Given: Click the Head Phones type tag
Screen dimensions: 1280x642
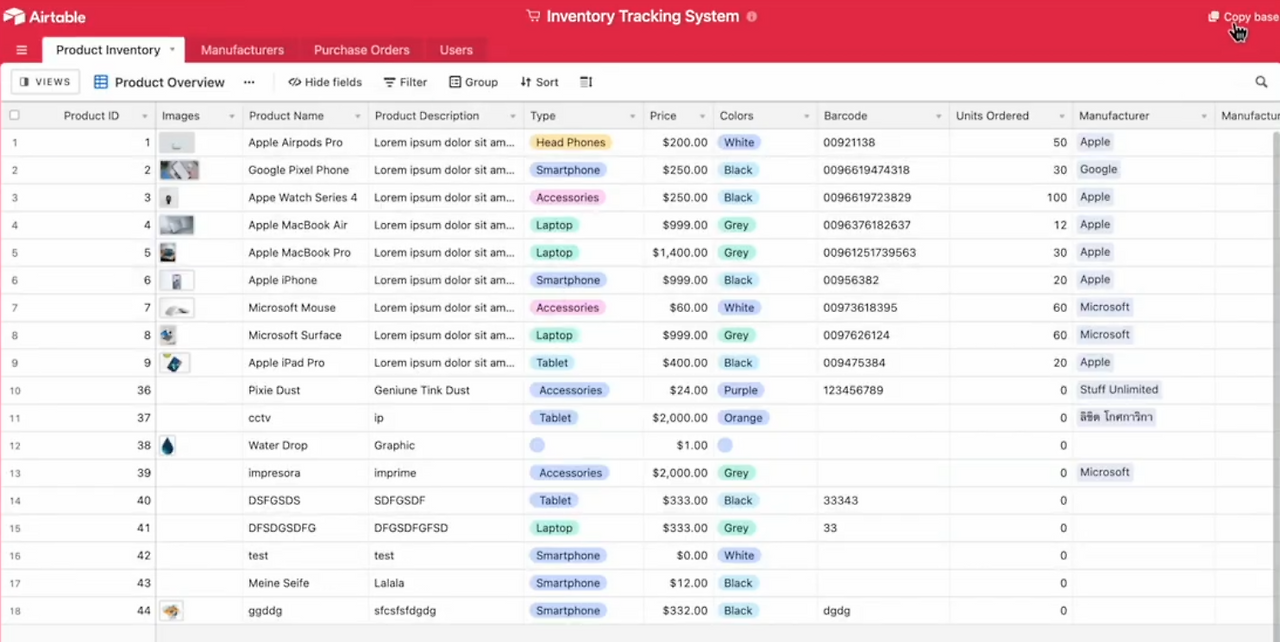Looking at the screenshot, I should (571, 143).
